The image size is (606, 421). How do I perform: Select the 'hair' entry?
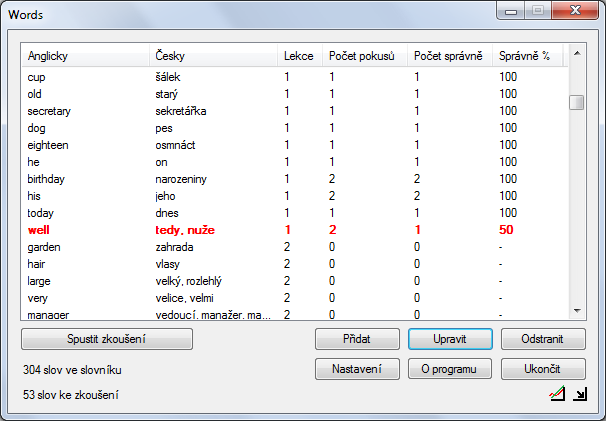tap(294, 264)
